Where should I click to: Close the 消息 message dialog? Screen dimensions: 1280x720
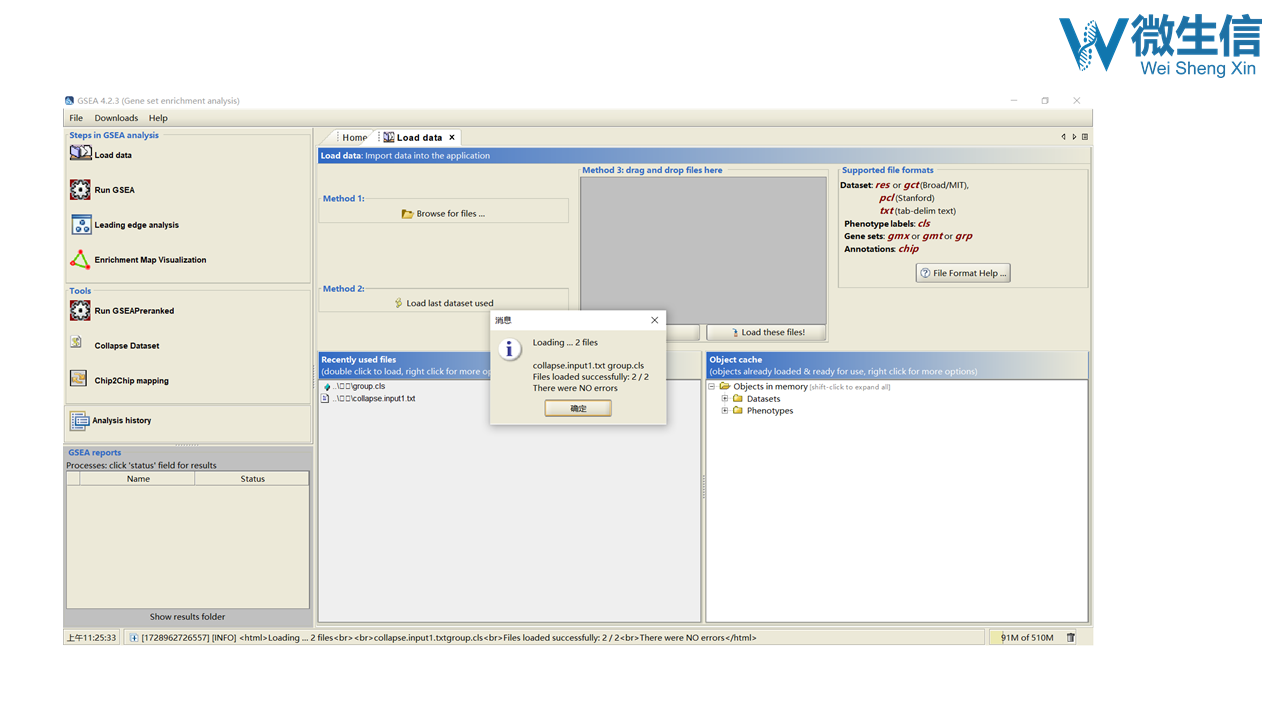655,320
